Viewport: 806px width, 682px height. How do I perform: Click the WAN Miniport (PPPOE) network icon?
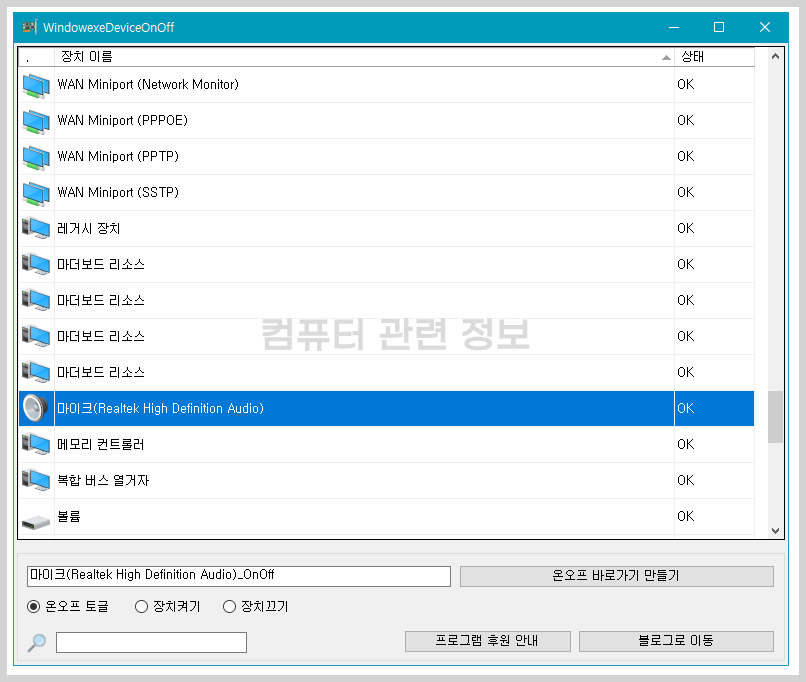(x=36, y=121)
